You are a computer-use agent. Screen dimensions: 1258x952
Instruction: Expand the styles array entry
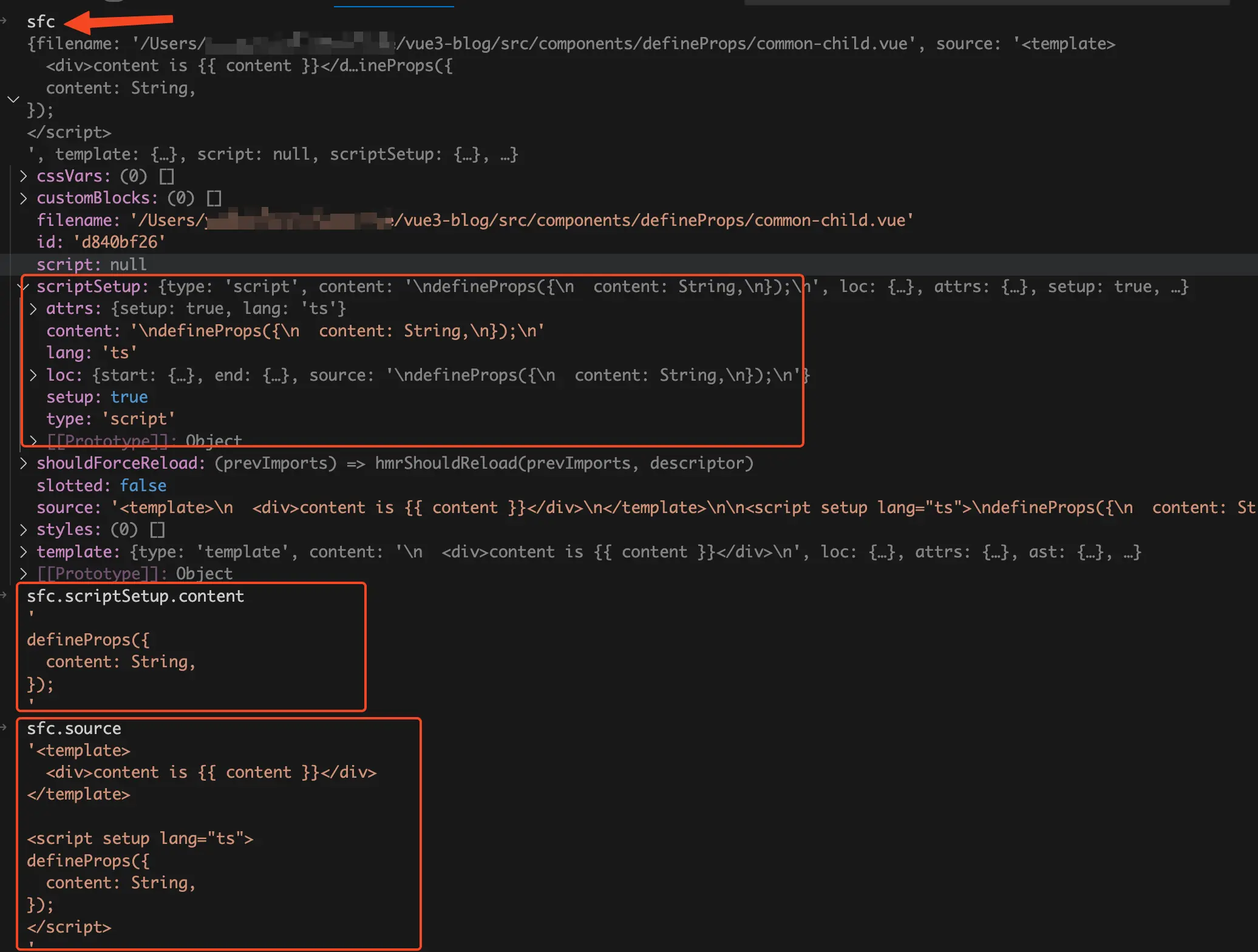[x=23, y=529]
